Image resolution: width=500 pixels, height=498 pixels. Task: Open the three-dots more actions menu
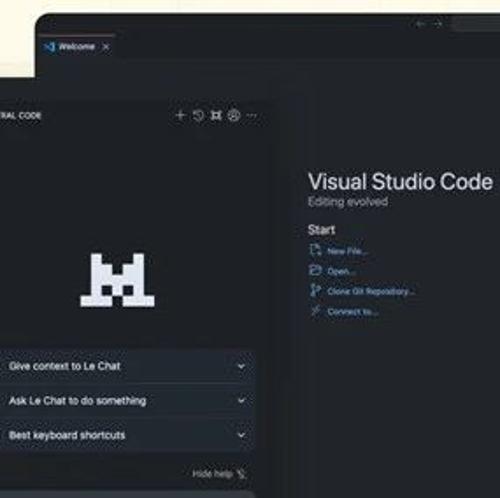tap(252, 115)
